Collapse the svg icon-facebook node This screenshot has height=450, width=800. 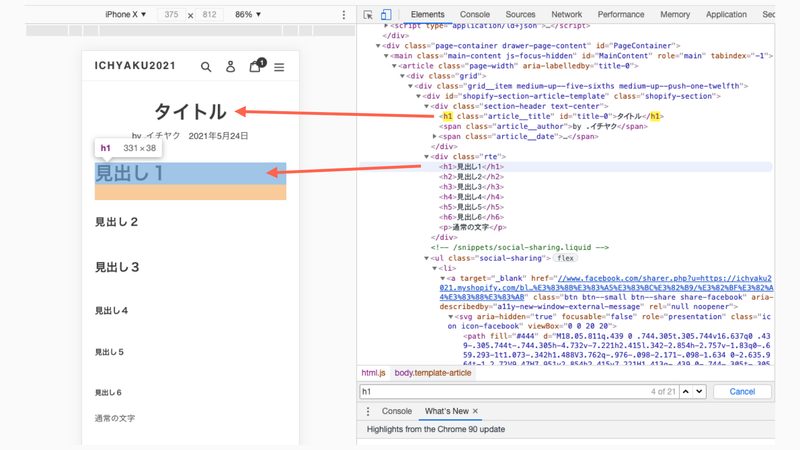451,317
